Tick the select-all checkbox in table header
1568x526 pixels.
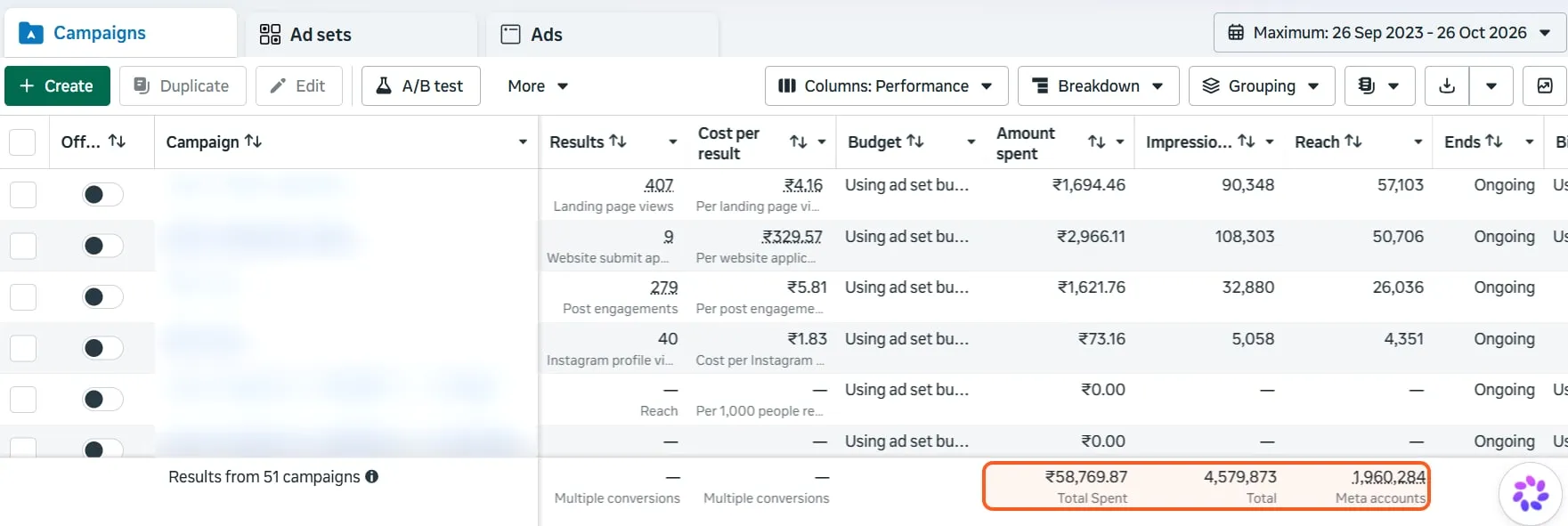click(x=22, y=142)
